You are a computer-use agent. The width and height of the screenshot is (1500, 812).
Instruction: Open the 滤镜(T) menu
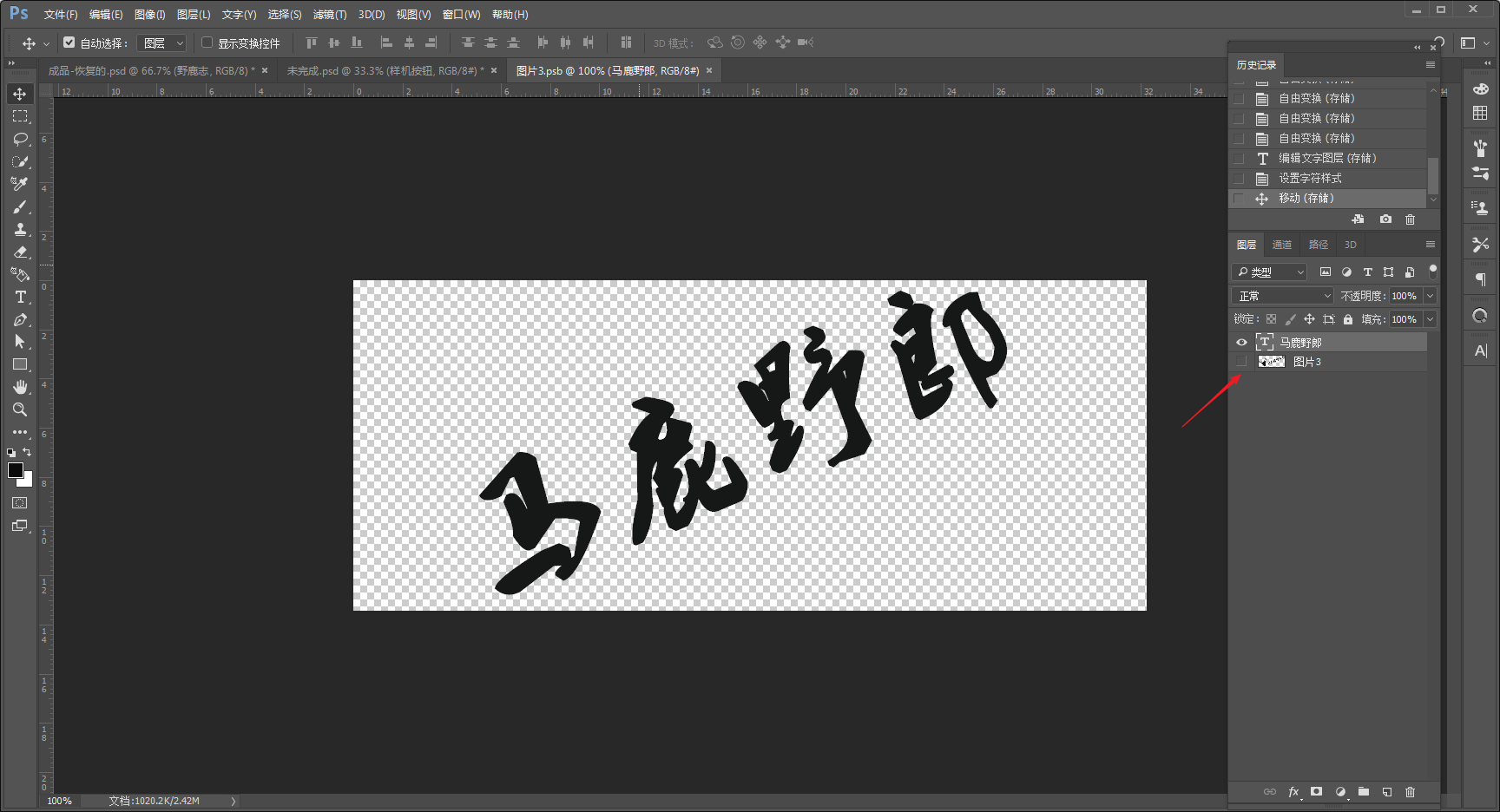tap(330, 15)
